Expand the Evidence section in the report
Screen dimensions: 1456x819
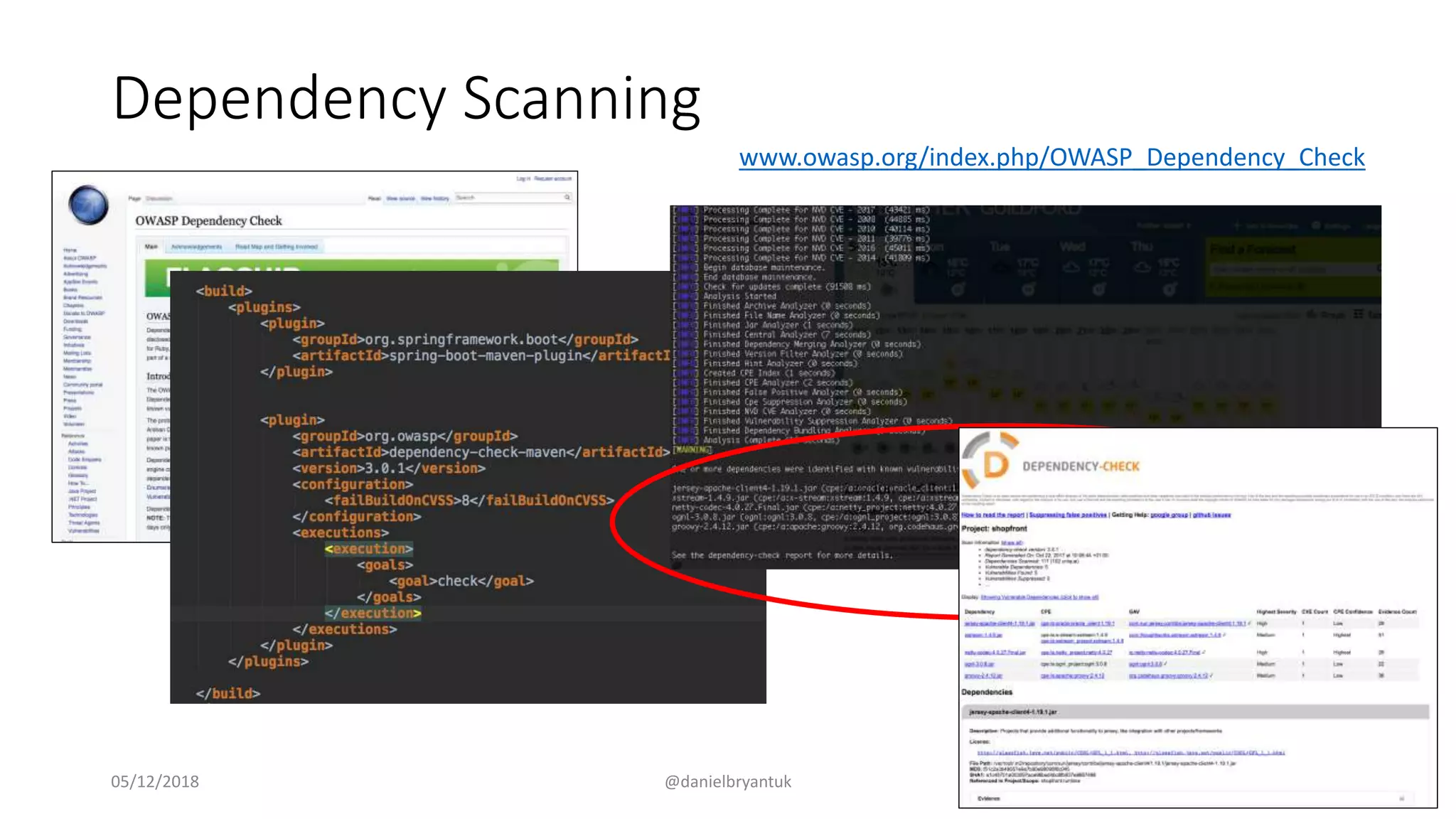pos(1192,798)
